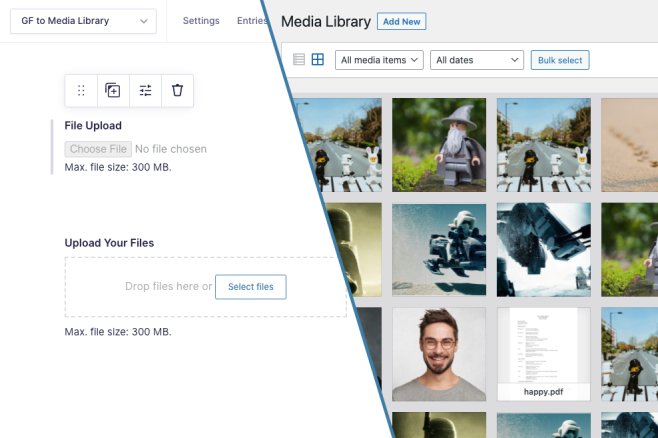Image resolution: width=658 pixels, height=438 pixels.
Task: Open field settings sliders icon
Action: pos(145,91)
